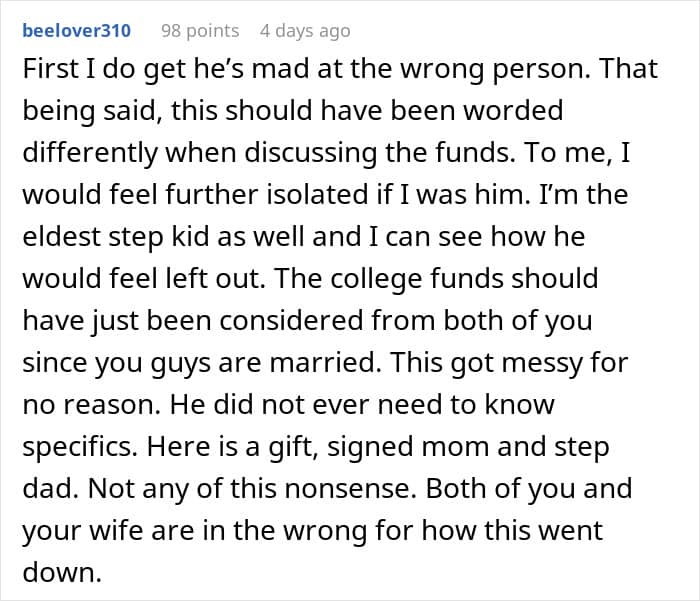Click the "4 days ago" timestamp
The image size is (700, 601).
[305, 30]
